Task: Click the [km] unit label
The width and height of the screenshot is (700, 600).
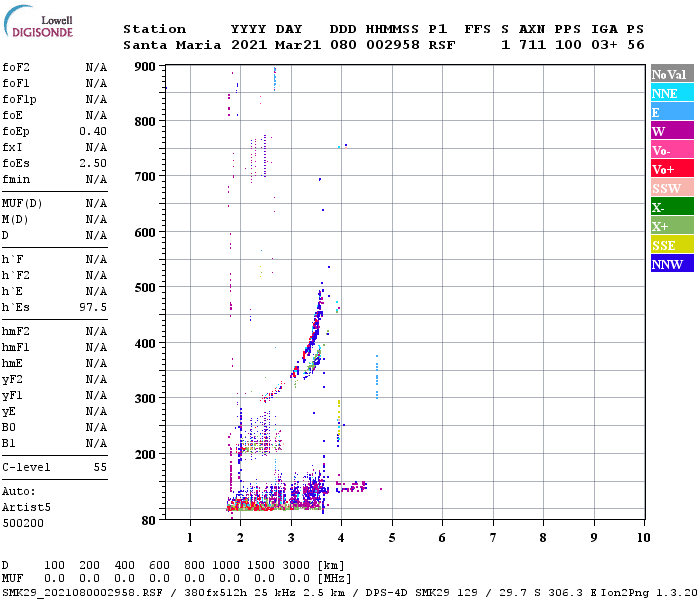Action: (331, 566)
